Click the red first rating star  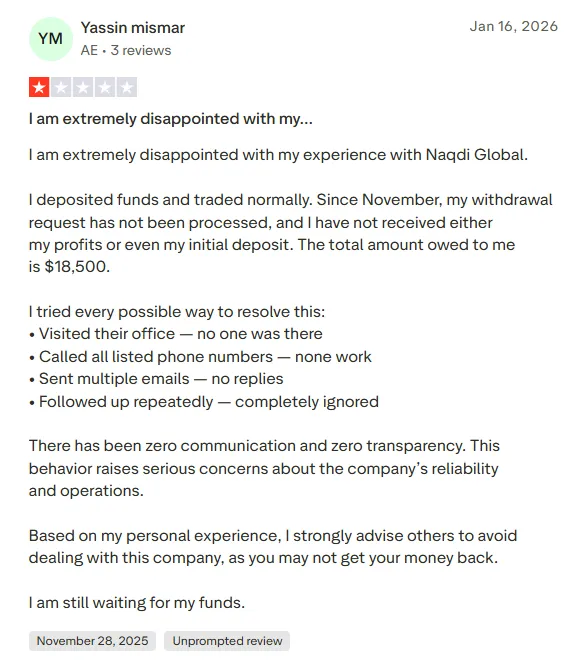click(x=39, y=87)
